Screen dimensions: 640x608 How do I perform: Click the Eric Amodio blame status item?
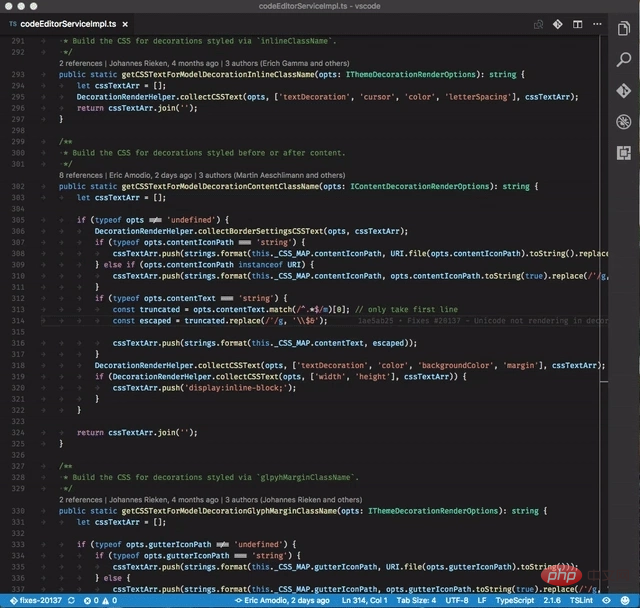coord(282,600)
